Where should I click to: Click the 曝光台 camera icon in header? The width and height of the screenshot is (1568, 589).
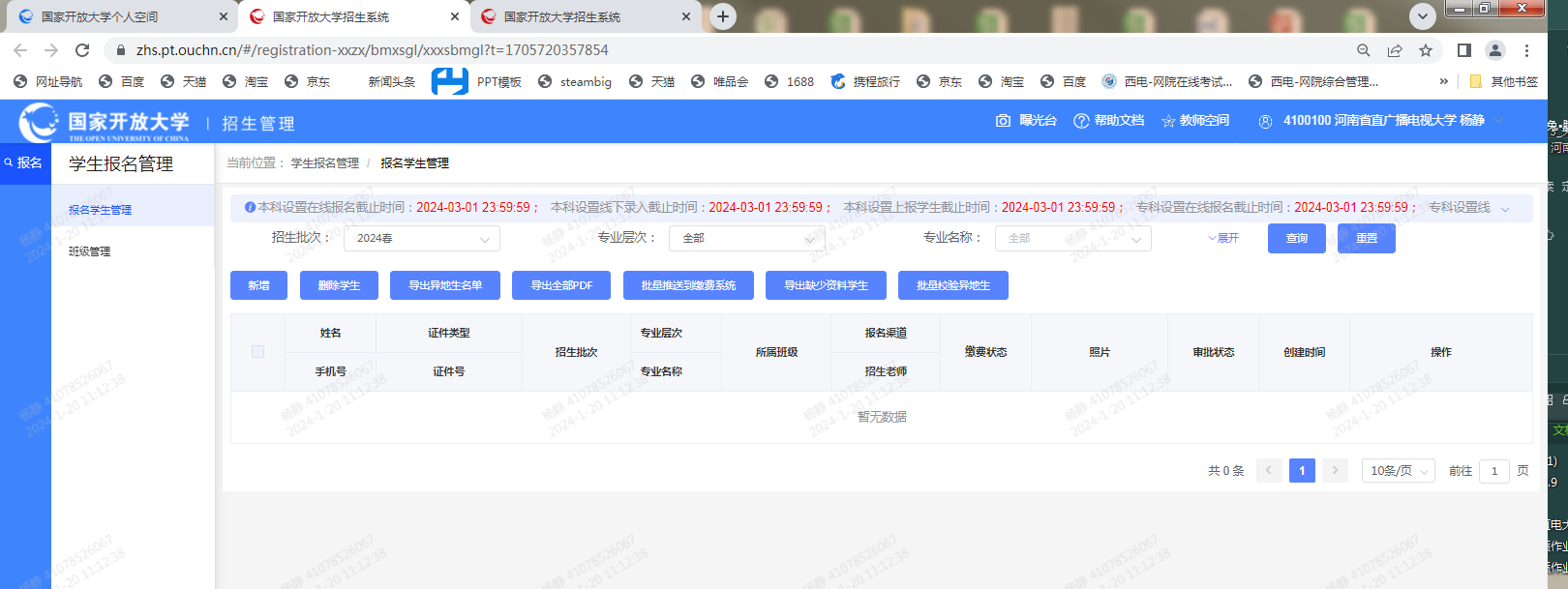[x=1003, y=121]
